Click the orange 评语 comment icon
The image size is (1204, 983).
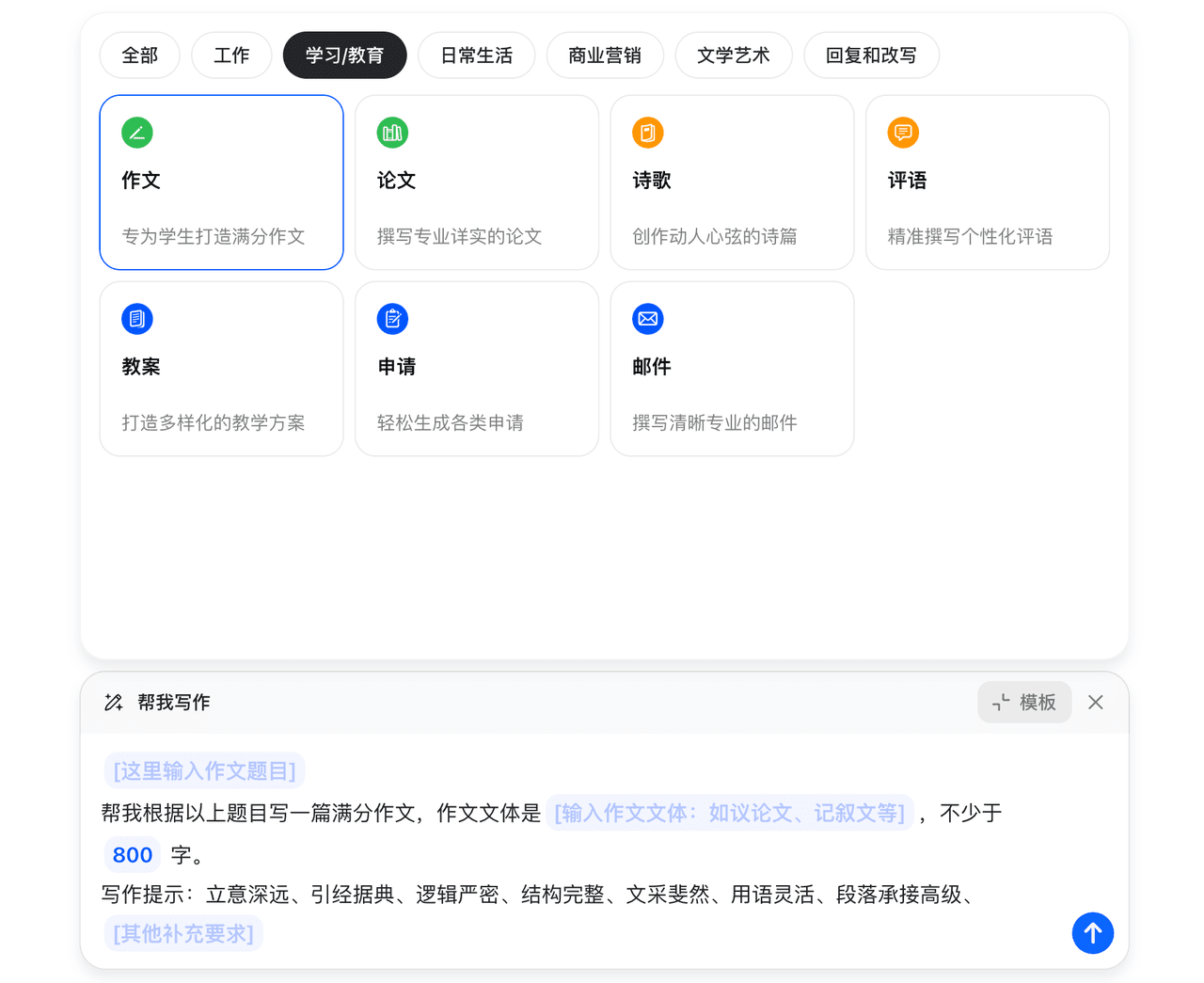click(x=903, y=133)
